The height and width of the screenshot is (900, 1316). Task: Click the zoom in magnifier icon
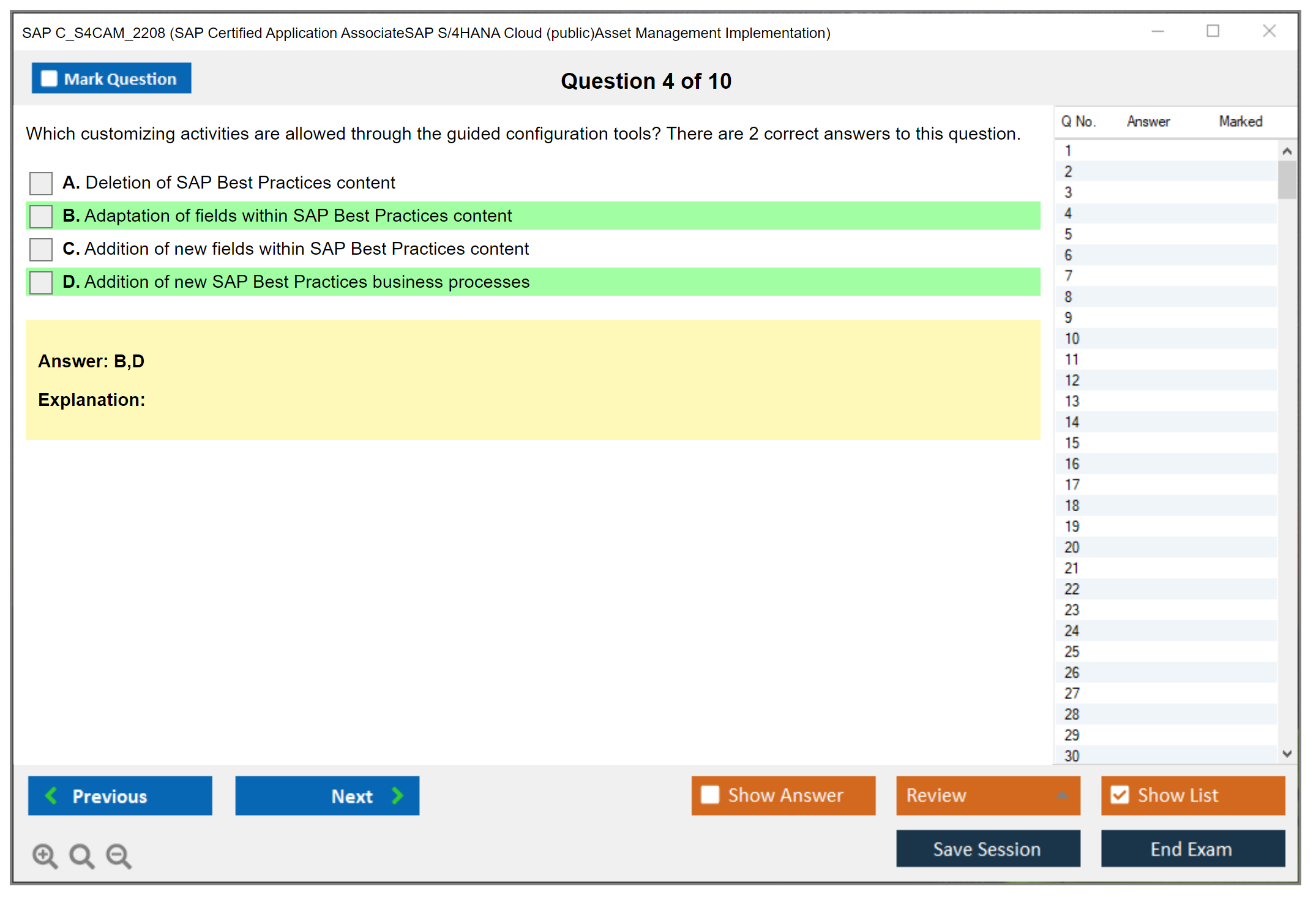point(45,855)
